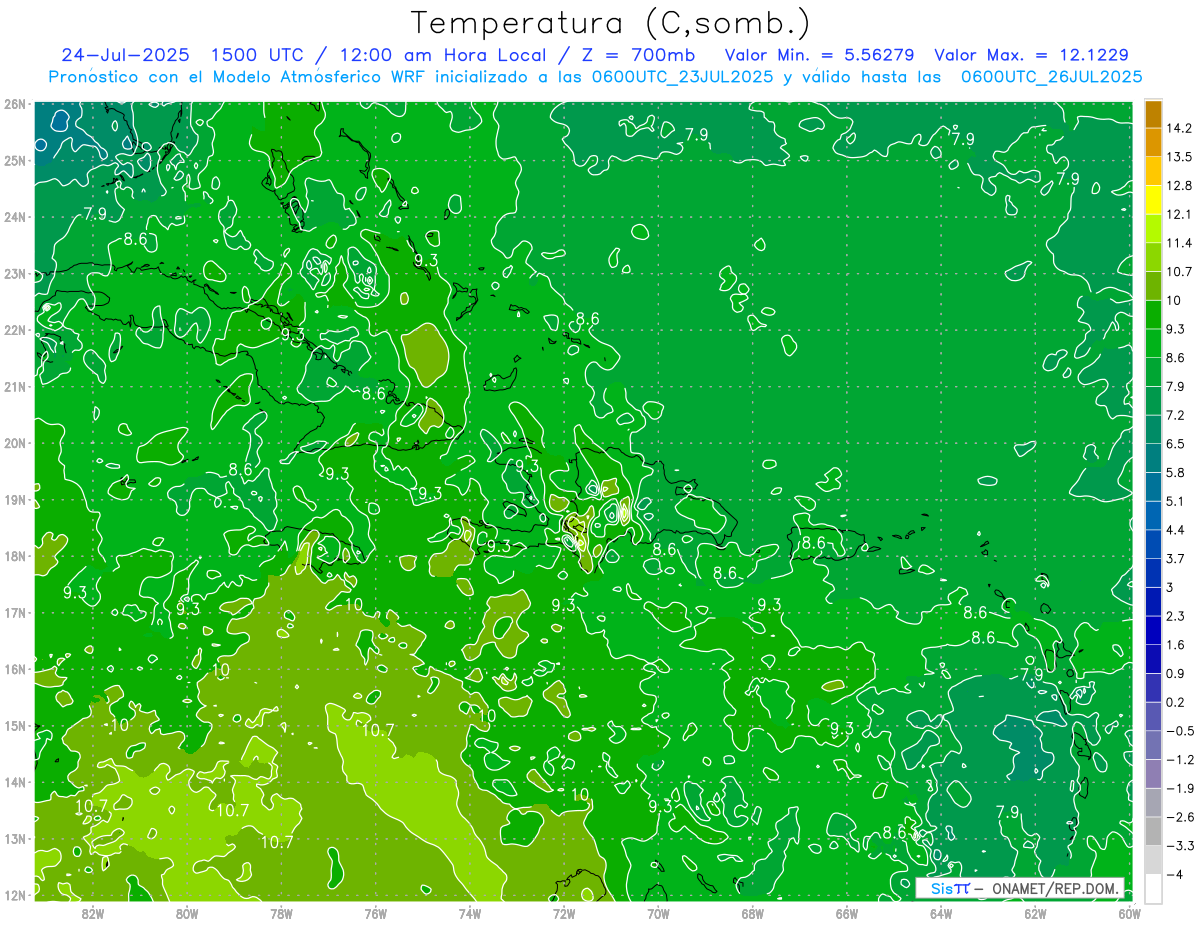Select the '24-Jul-2025' date text

(125, 55)
